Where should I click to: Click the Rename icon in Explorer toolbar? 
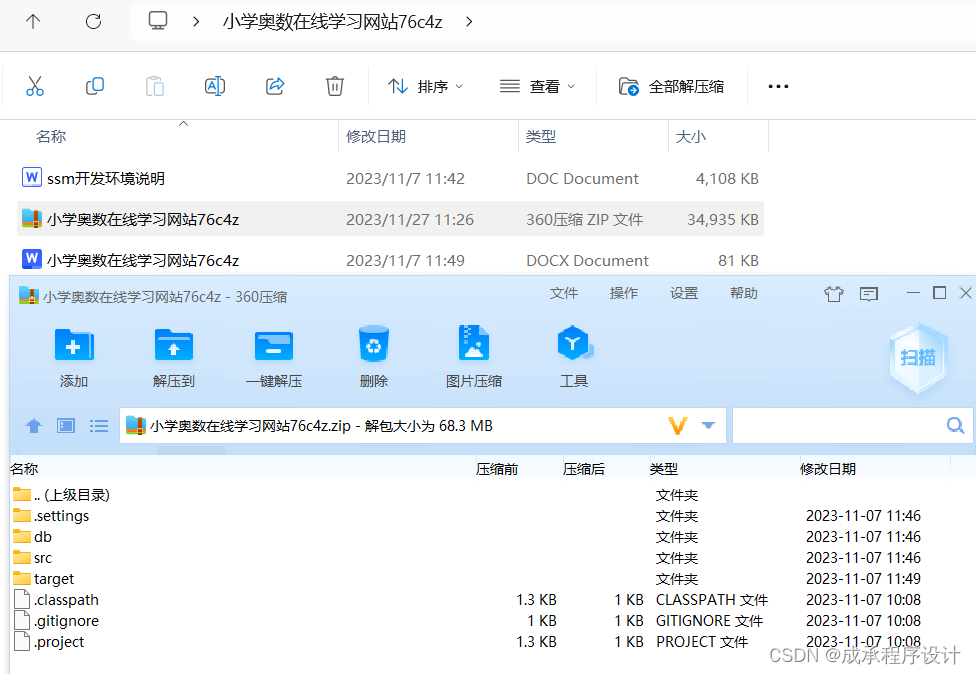[215, 86]
